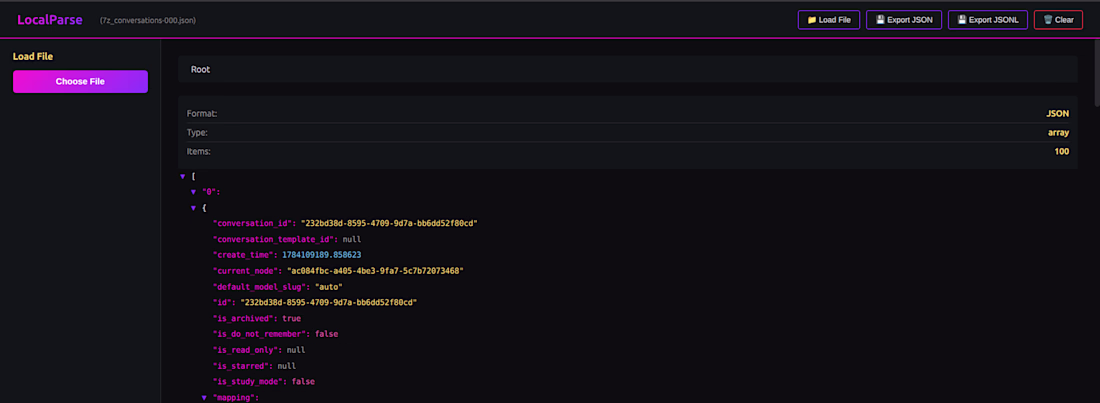
Task: Click the "conversation_id" key
Action: pyautogui.click(x=252, y=223)
